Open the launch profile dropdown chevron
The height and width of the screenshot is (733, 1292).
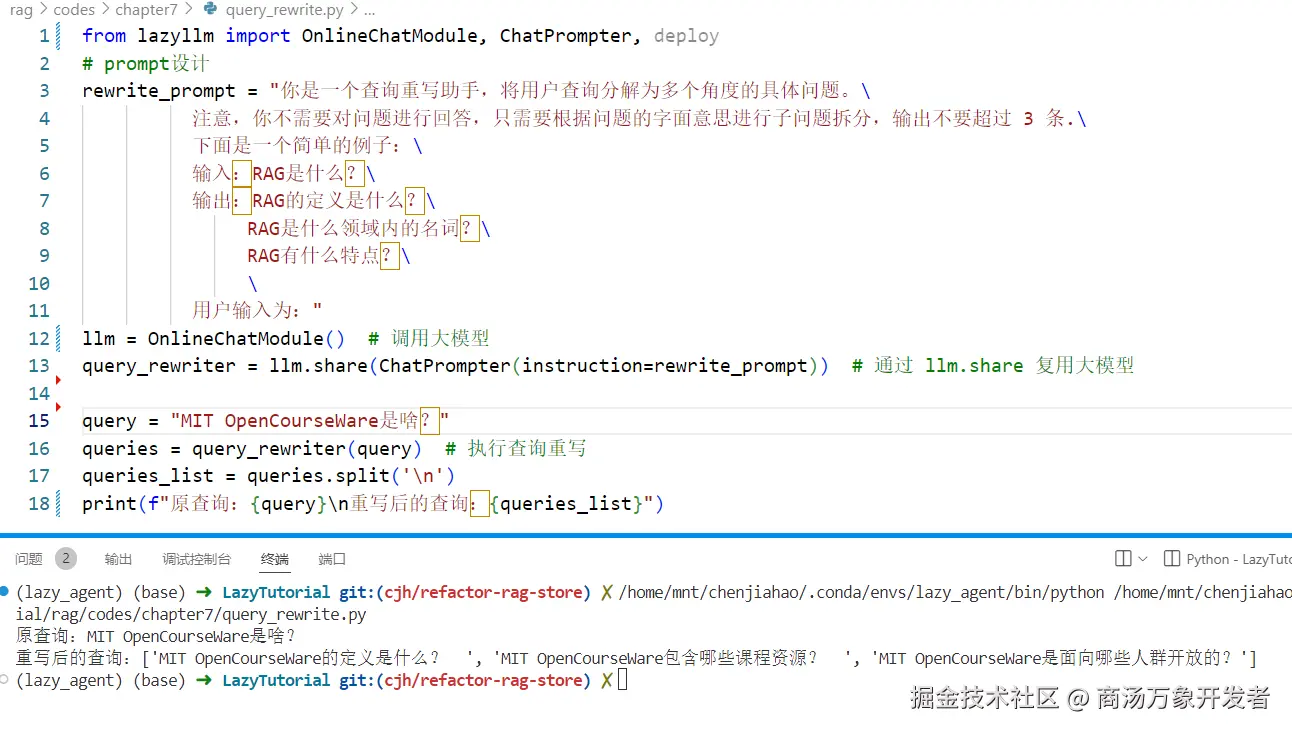pyautogui.click(x=1143, y=558)
